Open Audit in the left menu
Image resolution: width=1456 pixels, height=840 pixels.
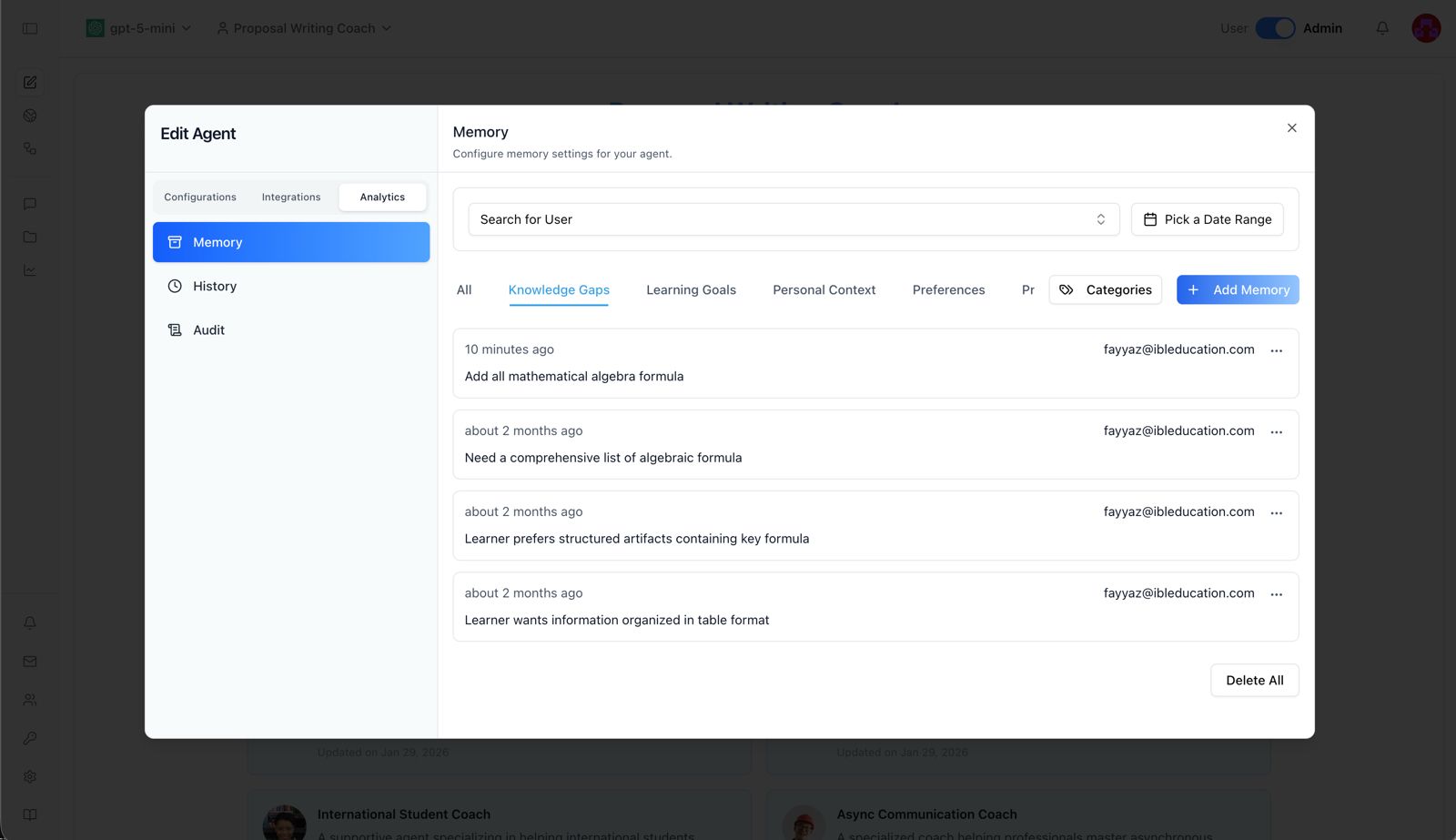click(x=291, y=329)
